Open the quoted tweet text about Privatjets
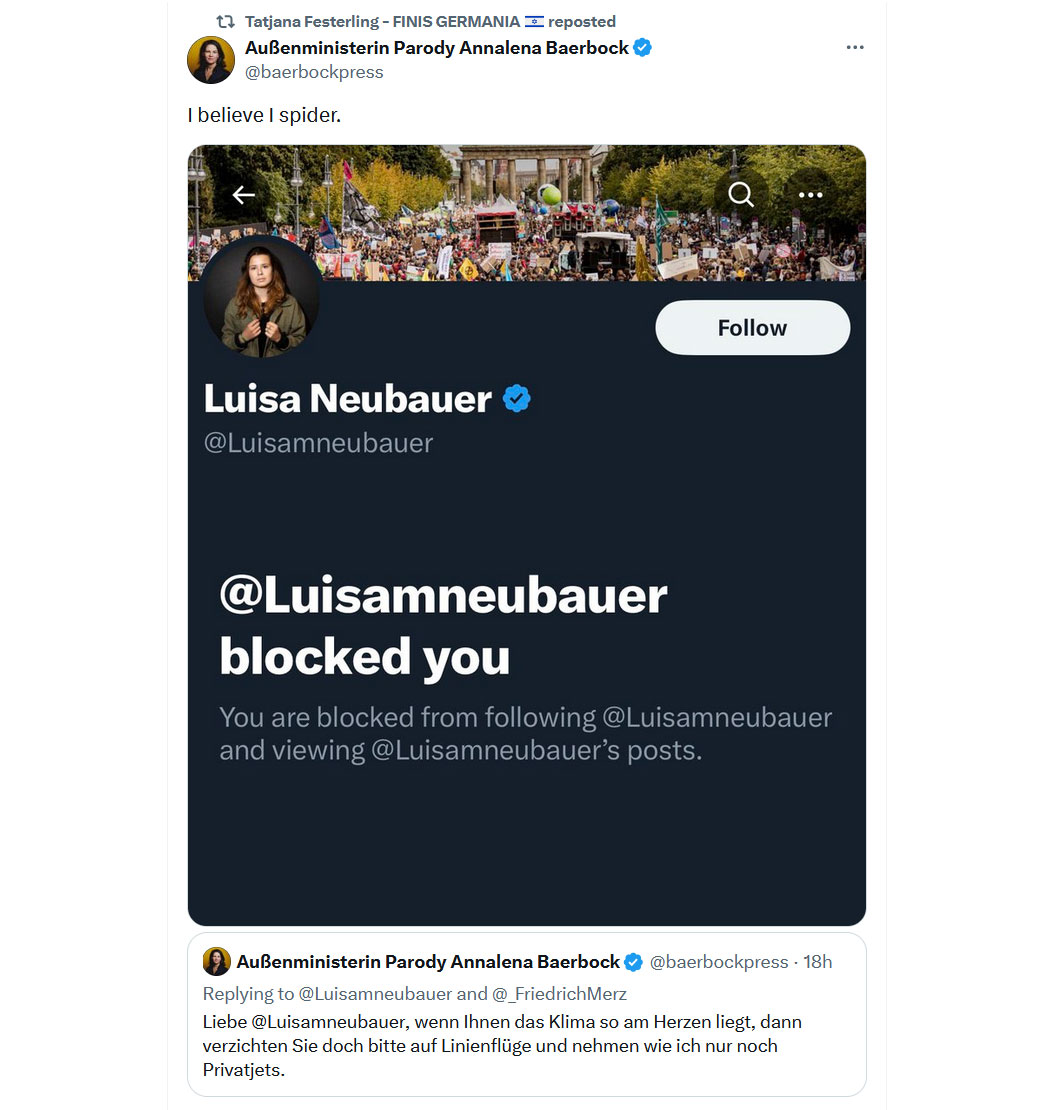1050x1110 pixels. coord(502,1046)
